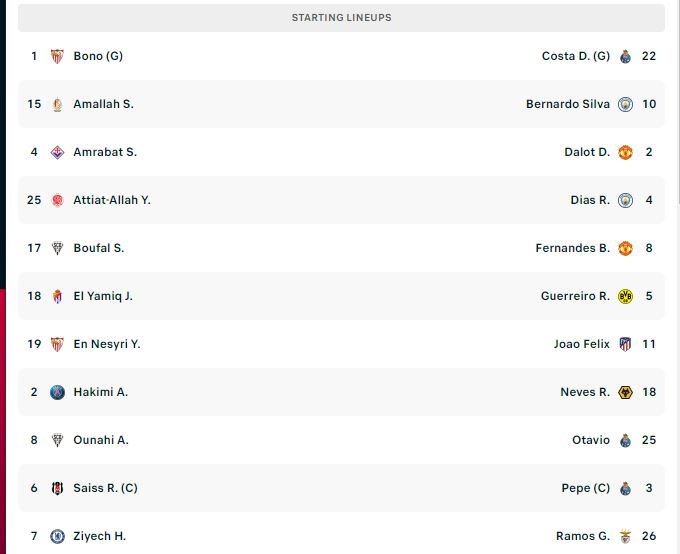This screenshot has height=554, width=680.
Task: Click Dortmund logo next to Guerreiro R.
Action: (x=625, y=296)
